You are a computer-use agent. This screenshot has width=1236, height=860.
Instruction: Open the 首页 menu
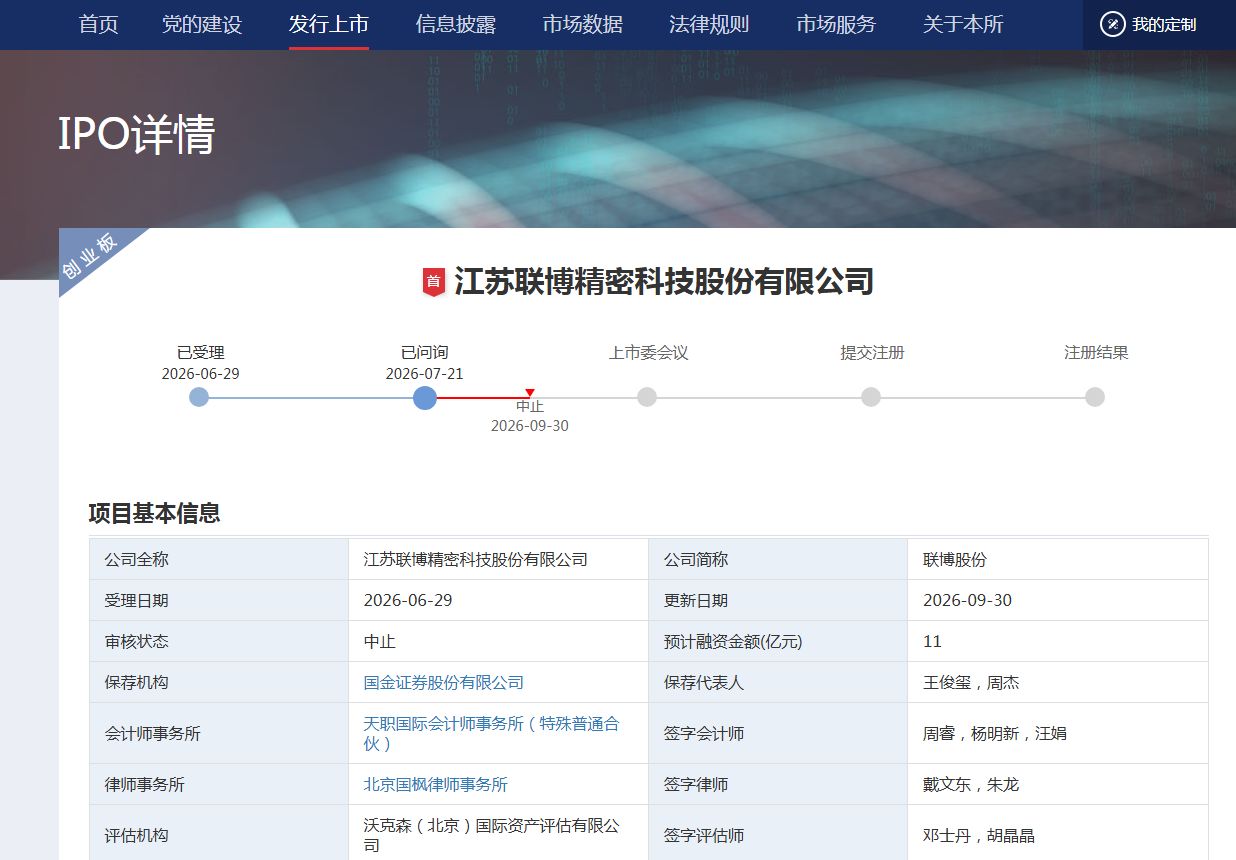[x=99, y=24]
